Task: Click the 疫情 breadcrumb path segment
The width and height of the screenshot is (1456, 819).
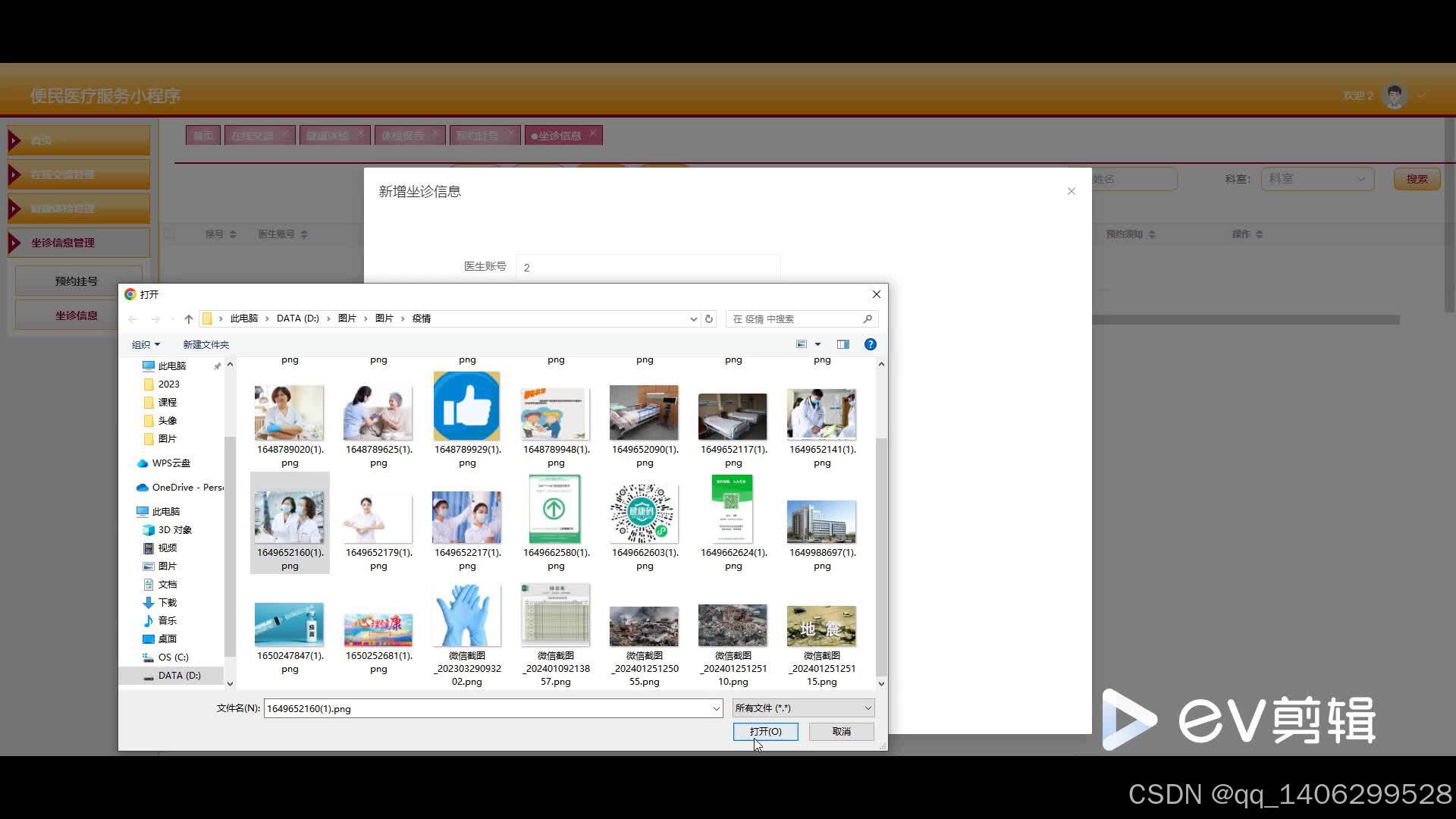Action: coord(422,319)
